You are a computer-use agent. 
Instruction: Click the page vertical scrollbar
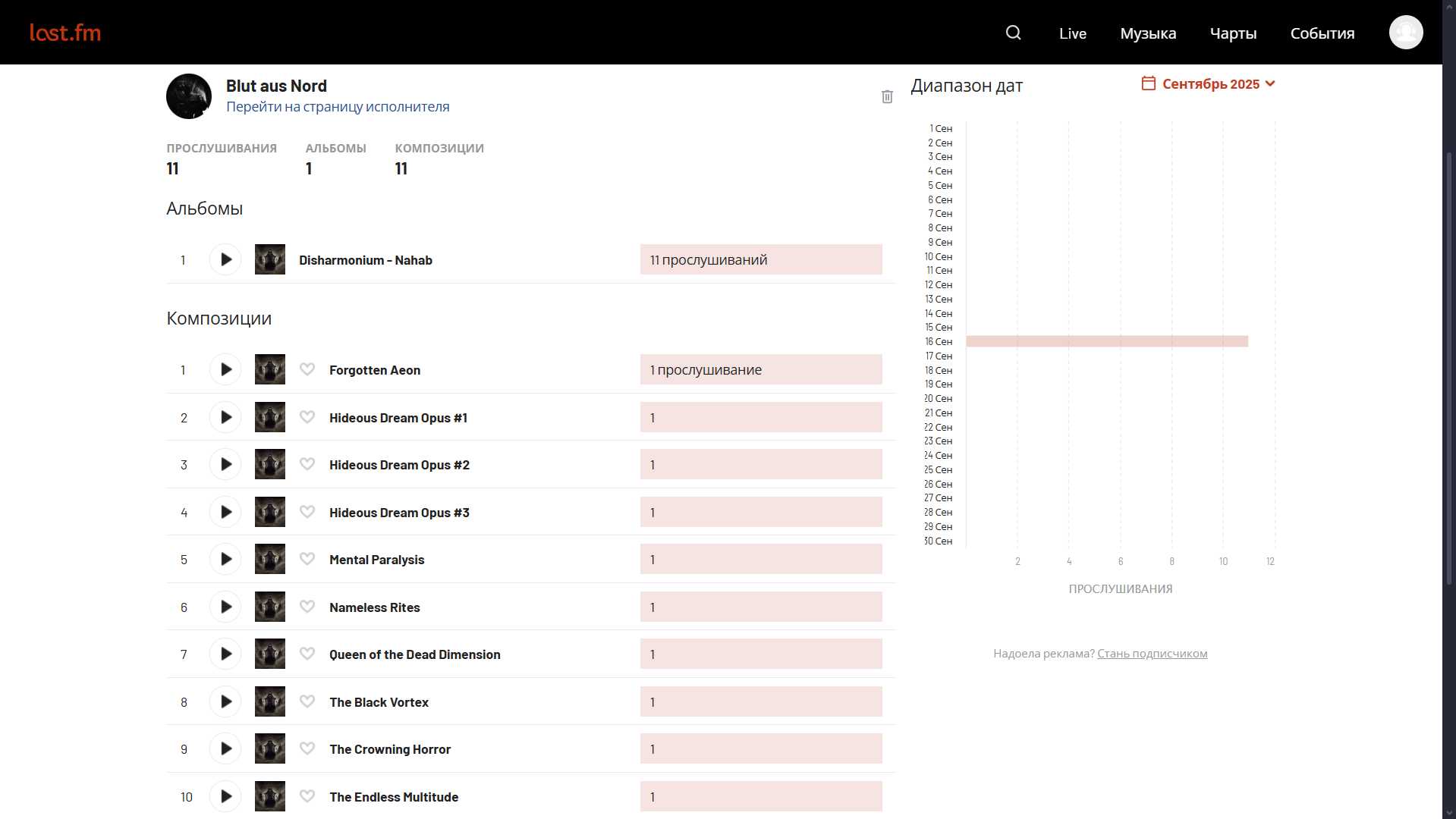coord(1449,368)
